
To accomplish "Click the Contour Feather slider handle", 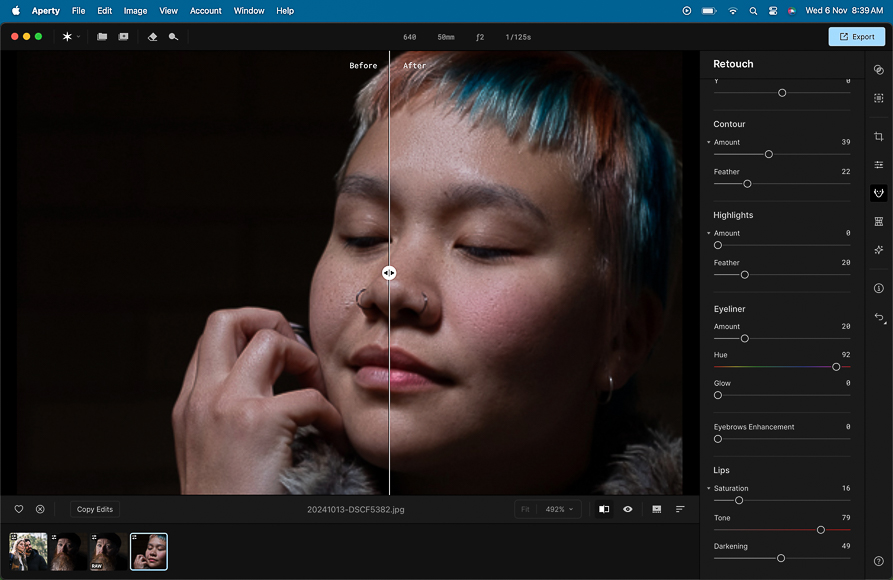I will click(x=747, y=184).
